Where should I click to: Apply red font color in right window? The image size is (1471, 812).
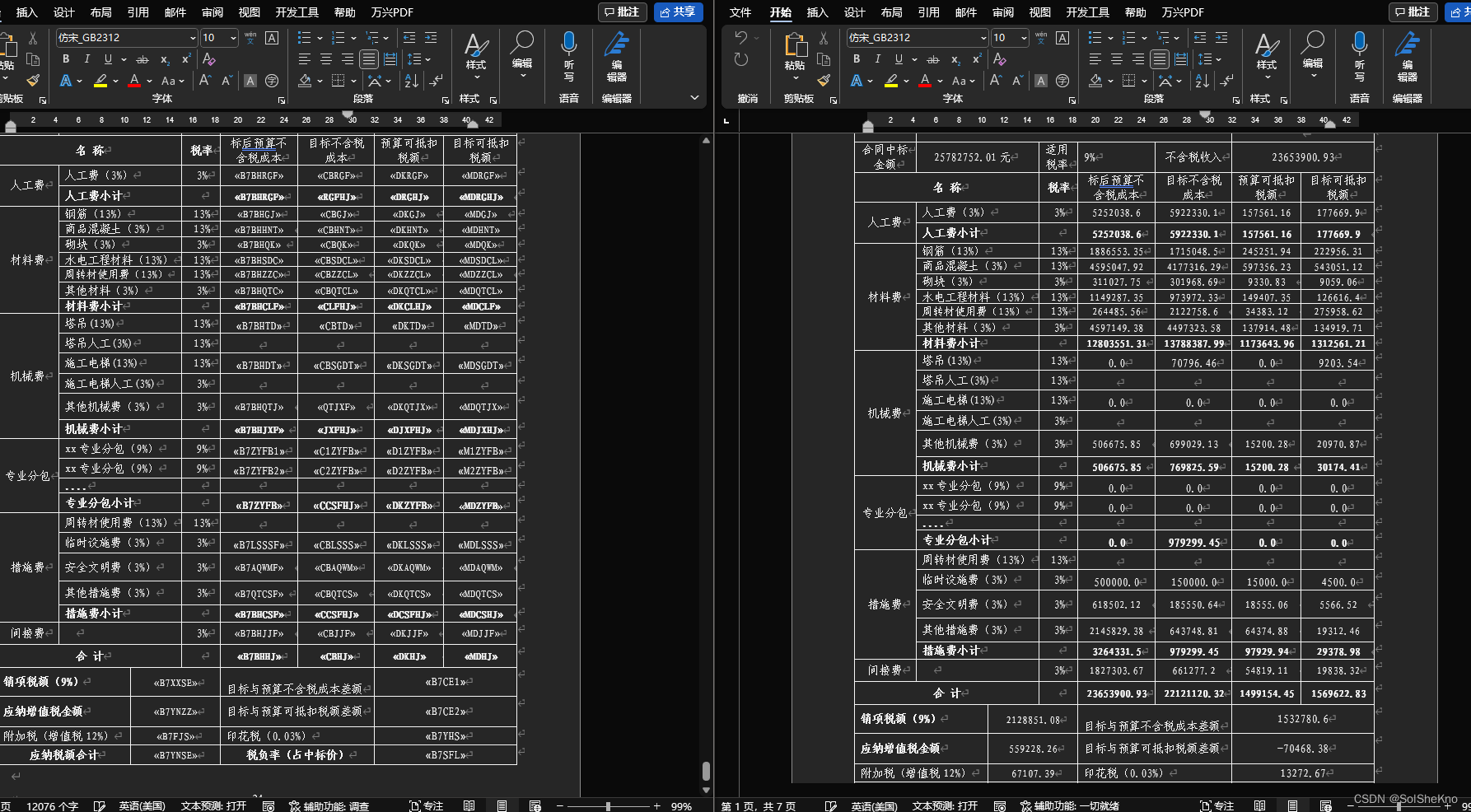[925, 81]
